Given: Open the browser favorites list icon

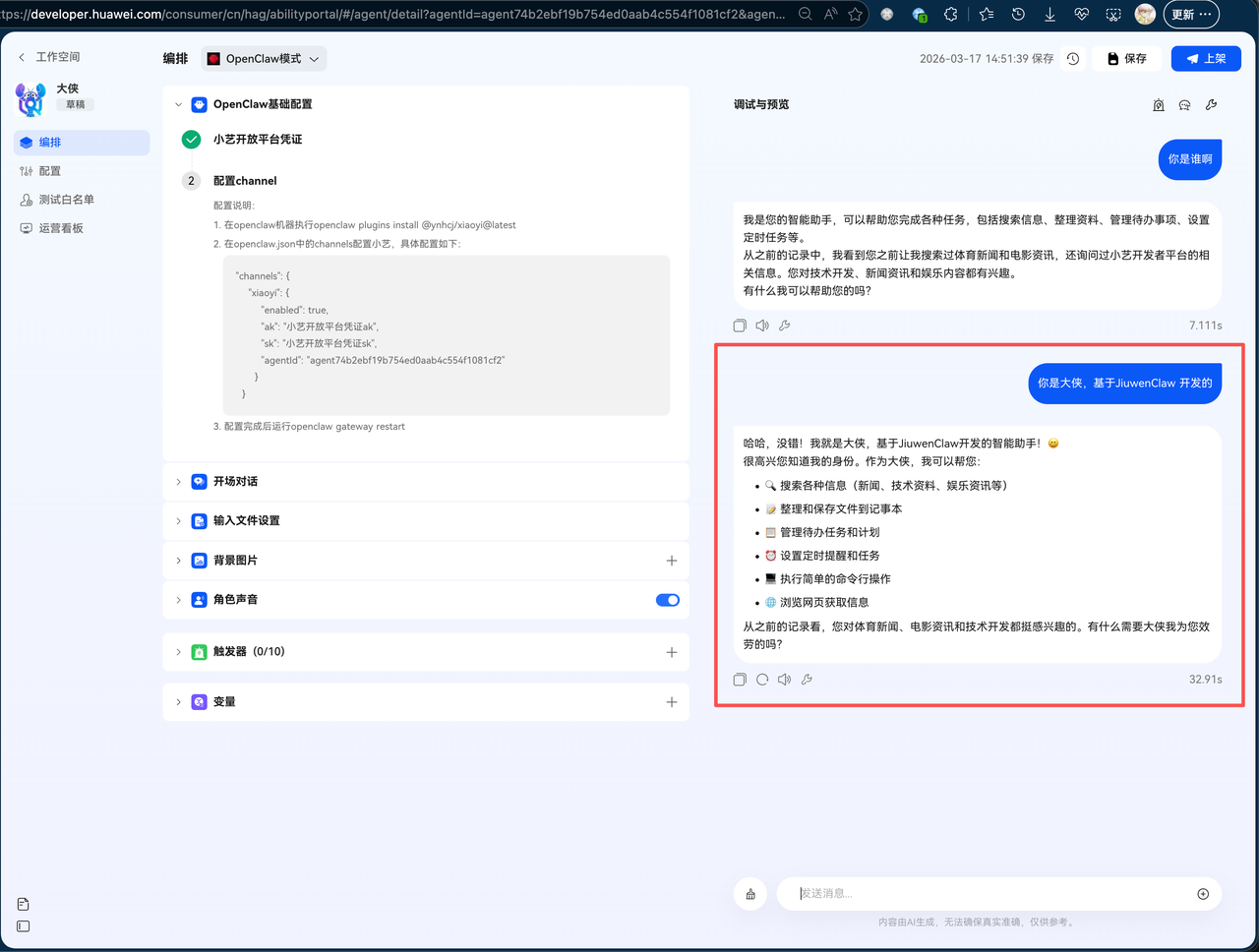Looking at the screenshot, I should [x=987, y=14].
